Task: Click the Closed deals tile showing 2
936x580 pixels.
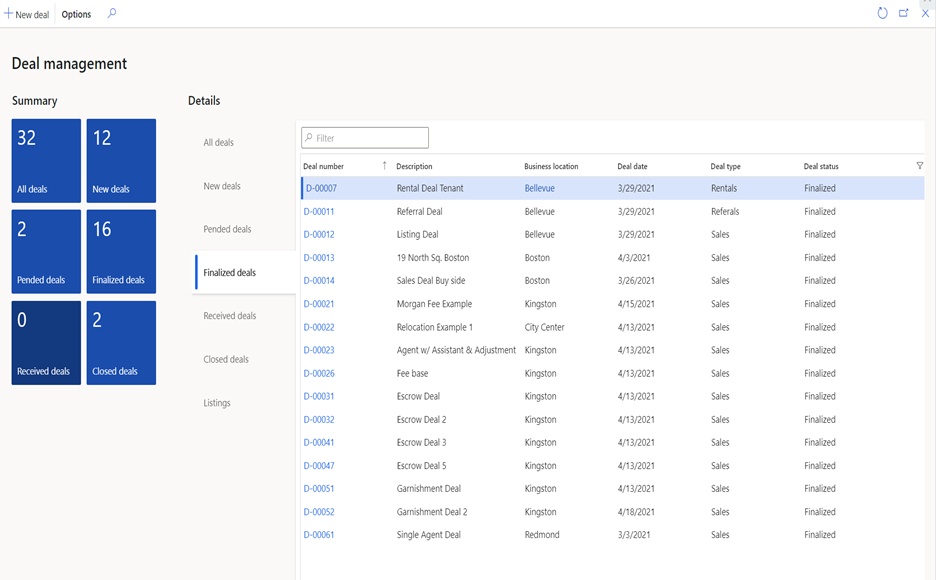Action: [x=120, y=342]
